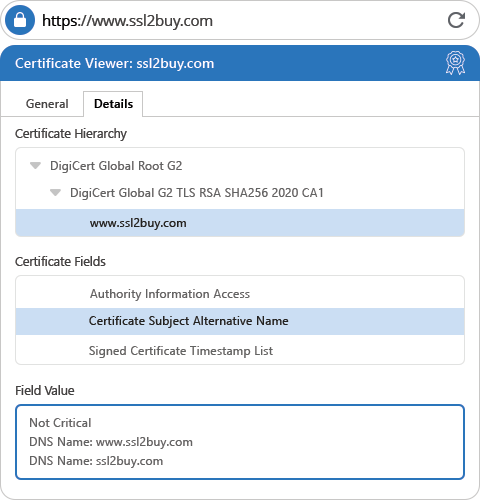Switch to the General tab
Screen dimensions: 480x500
[47, 104]
